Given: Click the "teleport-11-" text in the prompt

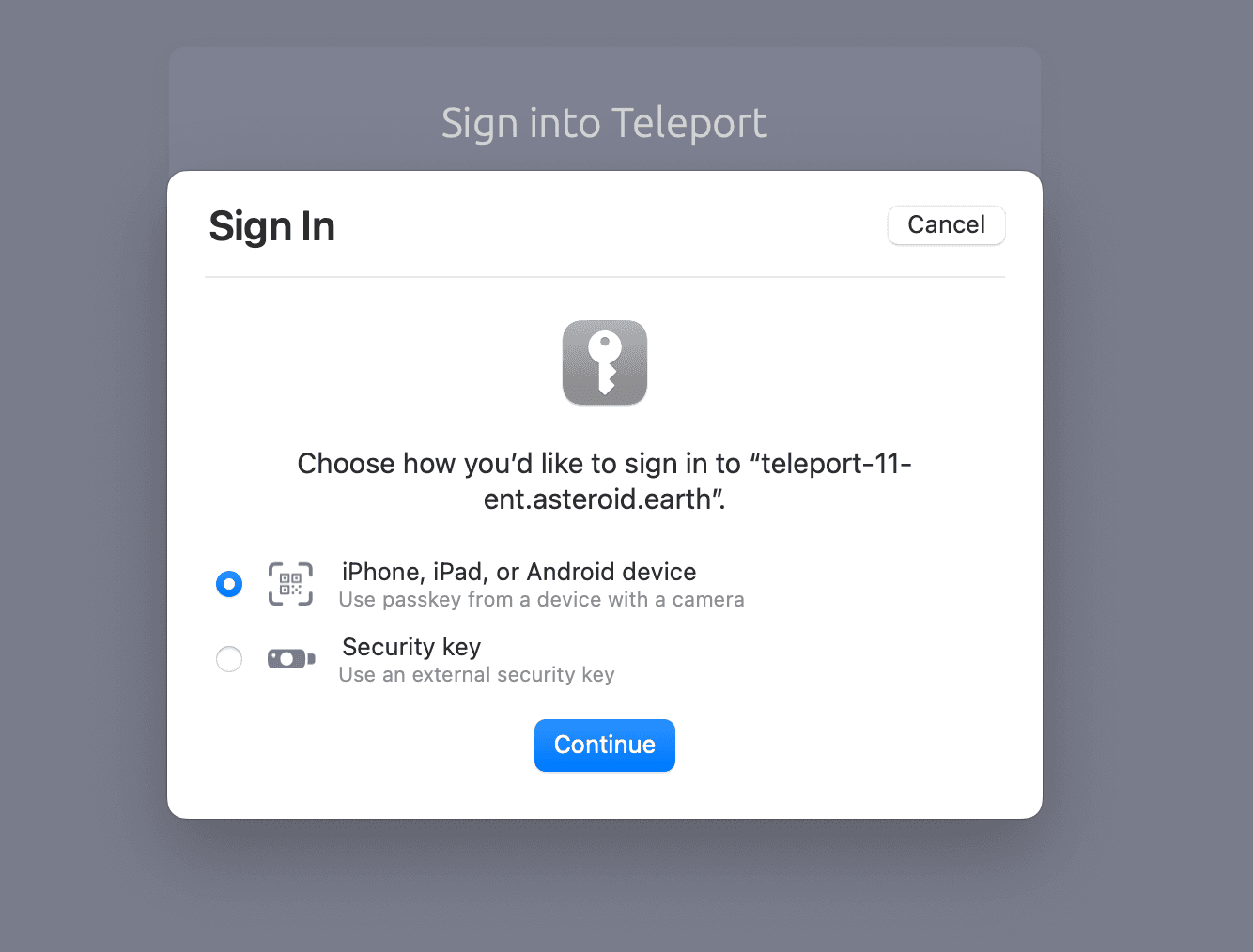Looking at the screenshot, I should (x=837, y=464).
